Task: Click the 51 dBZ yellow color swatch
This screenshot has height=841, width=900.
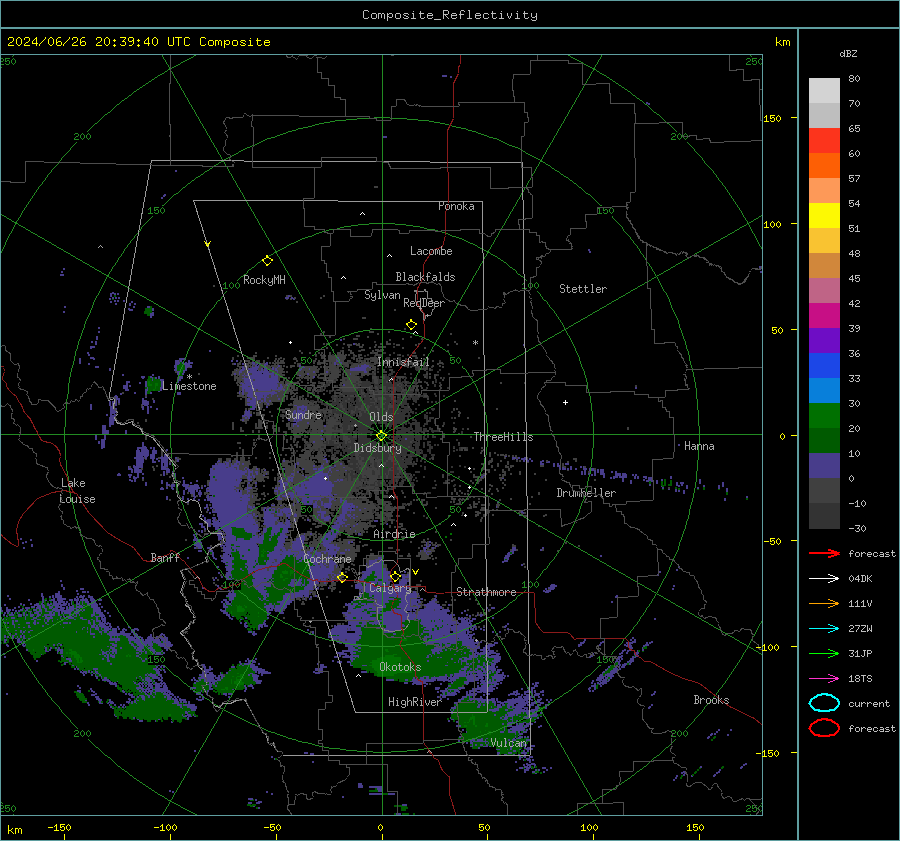Action: pos(824,216)
